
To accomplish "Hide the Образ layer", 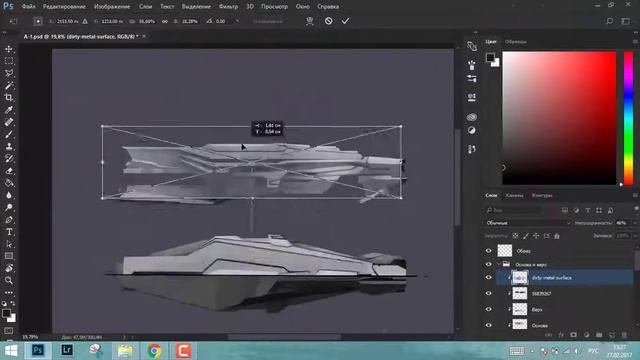I will pyautogui.click(x=489, y=251).
